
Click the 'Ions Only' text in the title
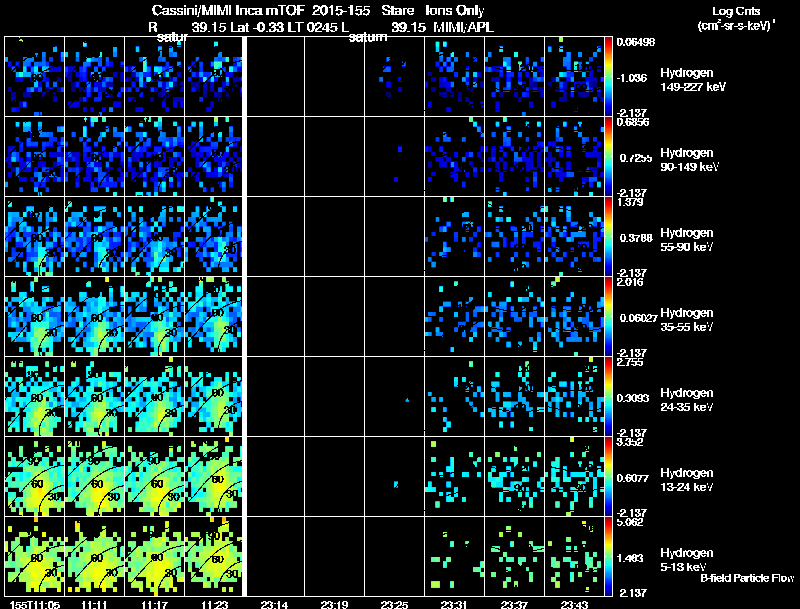(x=455, y=10)
